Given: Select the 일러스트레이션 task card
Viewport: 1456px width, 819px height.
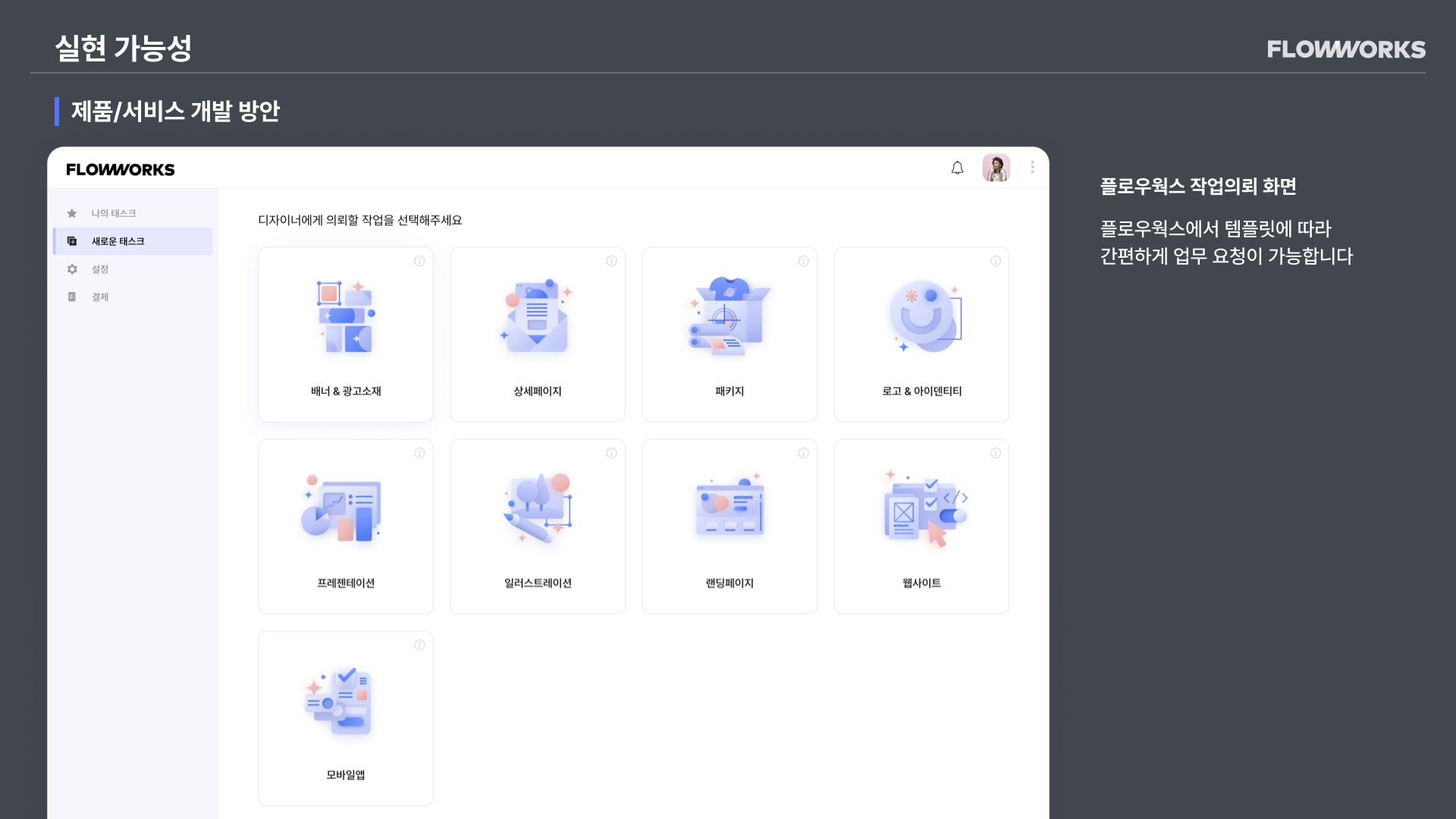Looking at the screenshot, I should coord(538,526).
